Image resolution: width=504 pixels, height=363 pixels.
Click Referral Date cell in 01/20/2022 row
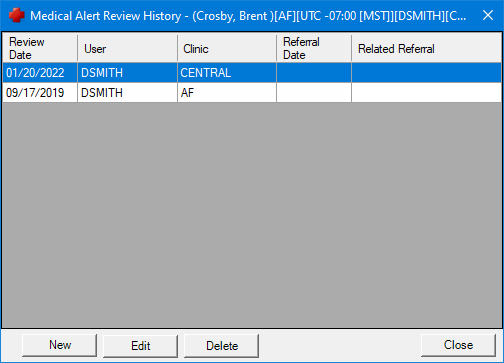click(x=314, y=73)
